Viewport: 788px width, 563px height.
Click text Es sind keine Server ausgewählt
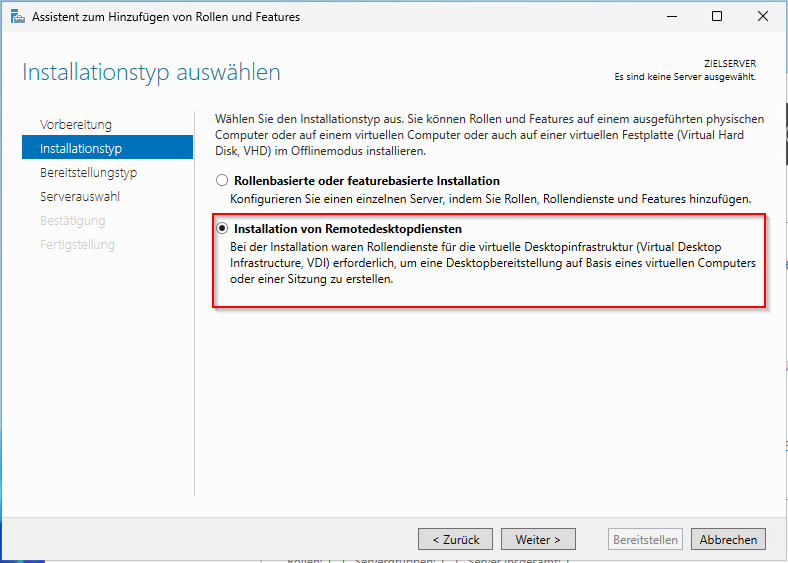pyautogui.click(x=685, y=77)
